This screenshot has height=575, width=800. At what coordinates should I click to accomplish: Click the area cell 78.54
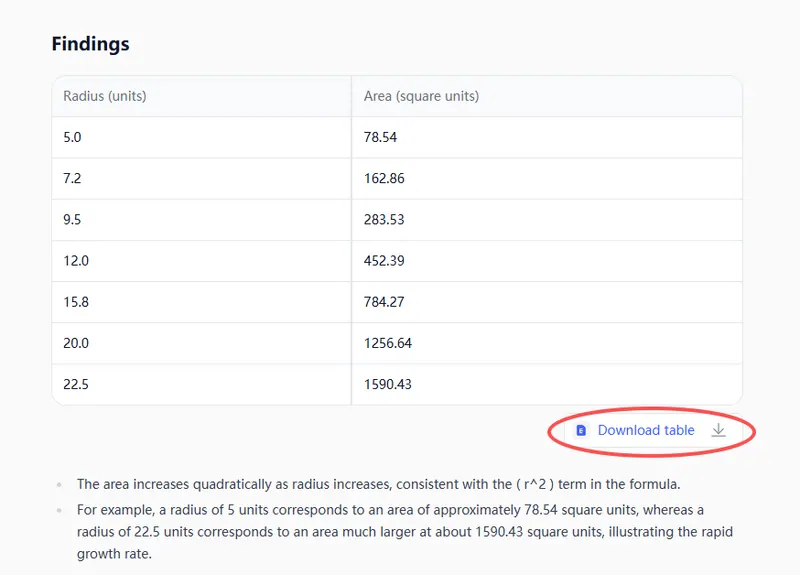pos(380,137)
